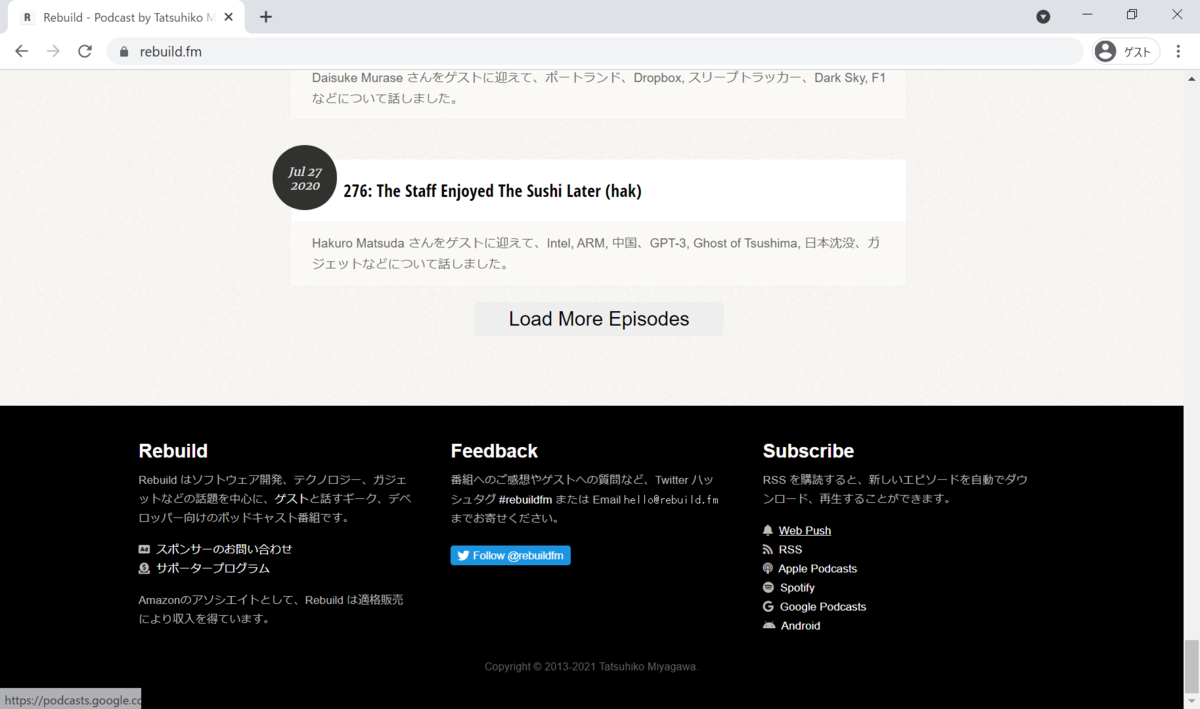This screenshot has height=709, width=1200.
Task: Click the Daisuke Murase episode description
Action: point(598,88)
